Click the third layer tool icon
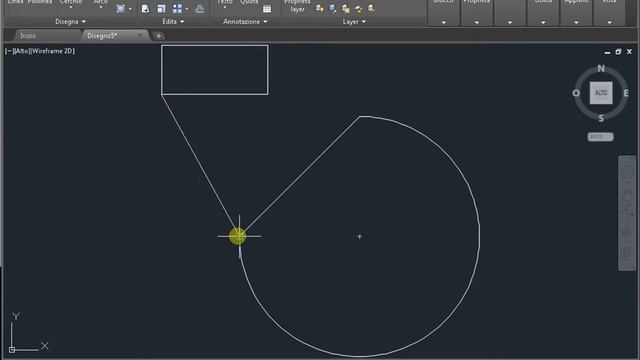Image resolution: width=640 pixels, height=360 pixels. 346,9
